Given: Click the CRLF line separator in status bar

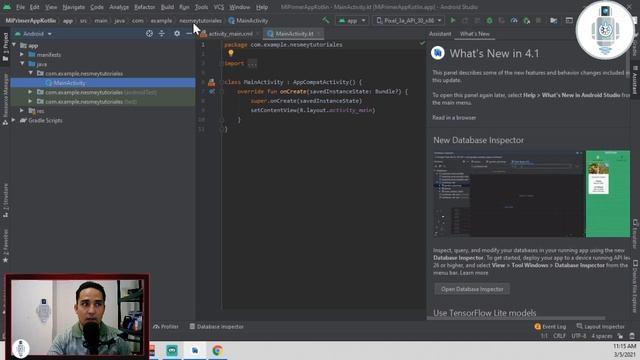Looking at the screenshot, I should click(x=559, y=336).
